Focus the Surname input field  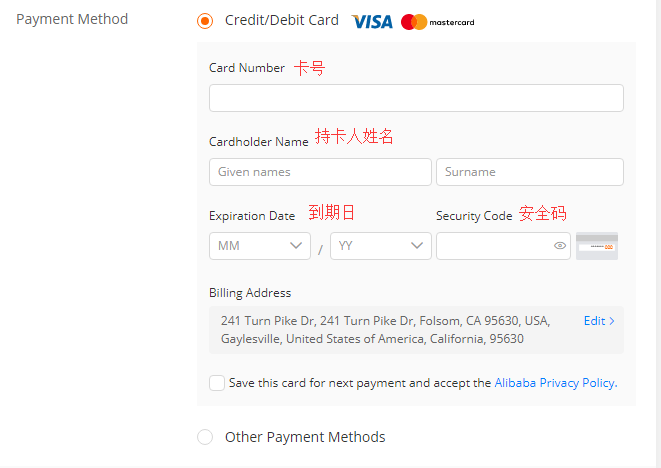529,172
